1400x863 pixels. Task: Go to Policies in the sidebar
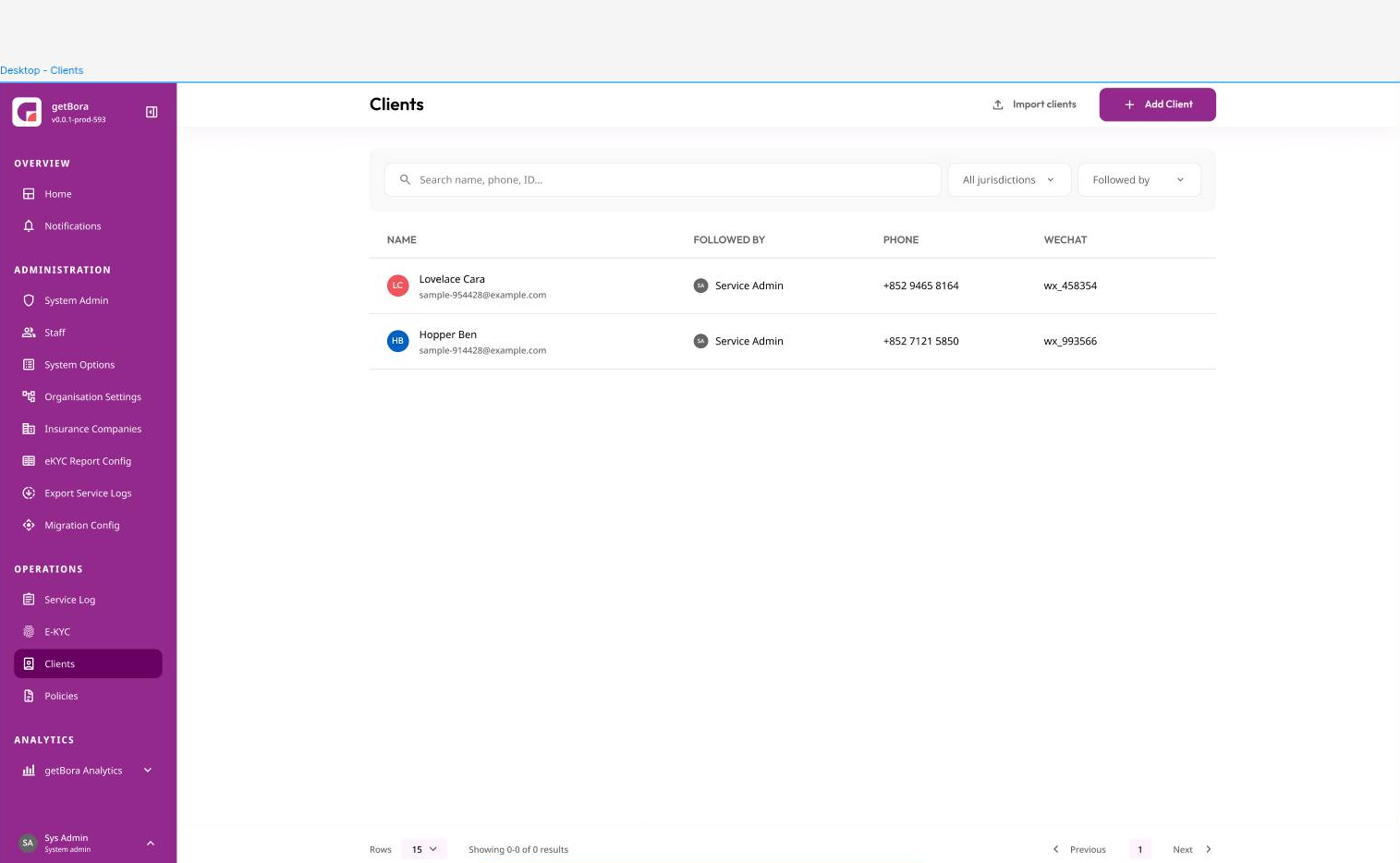click(x=88, y=696)
